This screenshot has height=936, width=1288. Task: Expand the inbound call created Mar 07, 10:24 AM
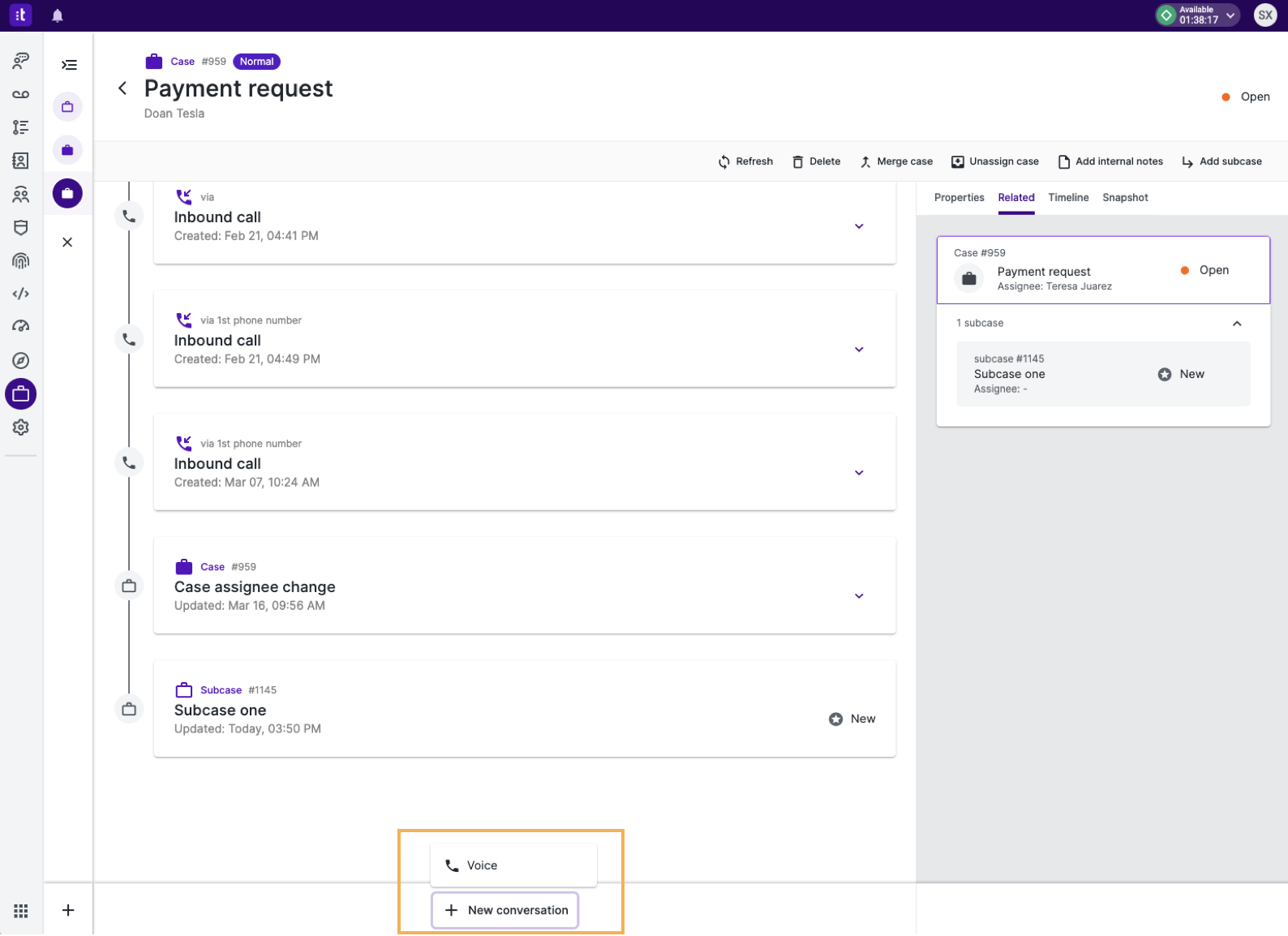tap(859, 473)
